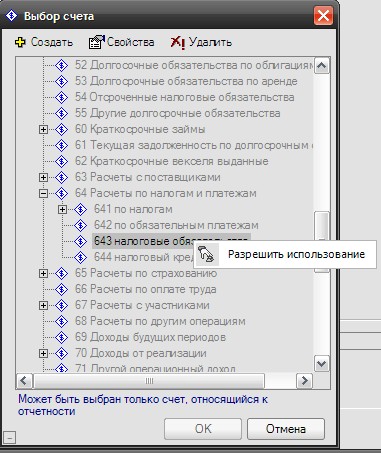This screenshot has width=381, height=453.
Task: Click the account icon for row 62
Action: 61,161
